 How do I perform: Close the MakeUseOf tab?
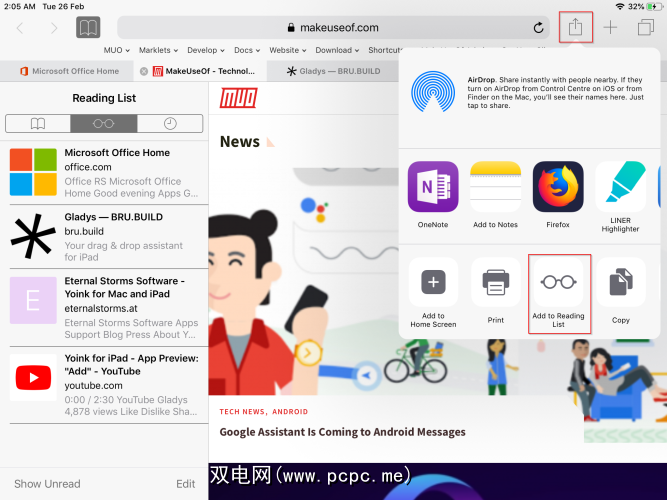pyautogui.click(x=144, y=71)
